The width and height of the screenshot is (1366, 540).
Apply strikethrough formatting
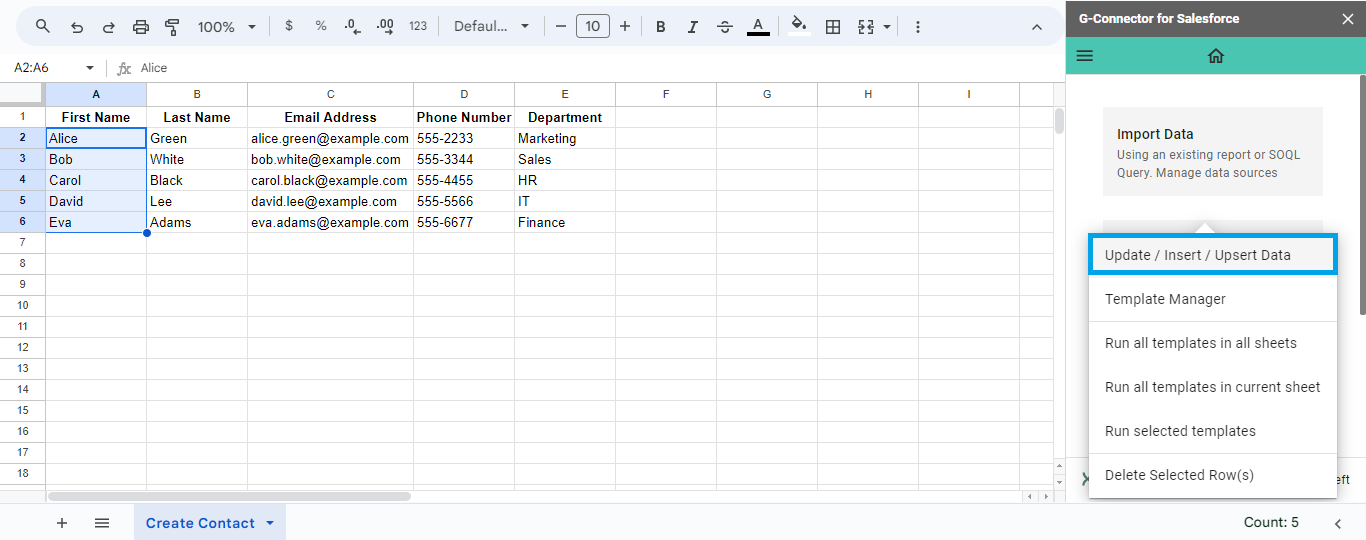pyautogui.click(x=725, y=27)
